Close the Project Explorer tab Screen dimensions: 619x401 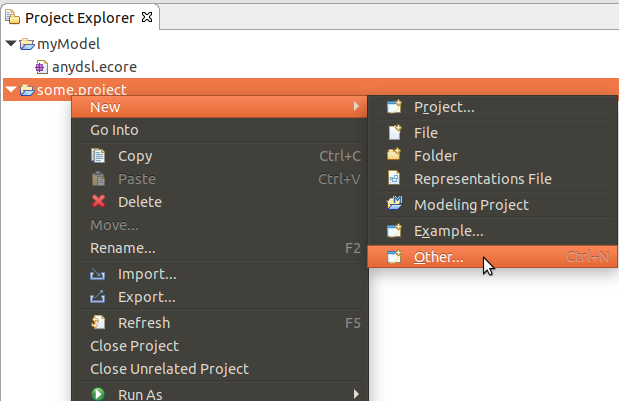(x=146, y=18)
